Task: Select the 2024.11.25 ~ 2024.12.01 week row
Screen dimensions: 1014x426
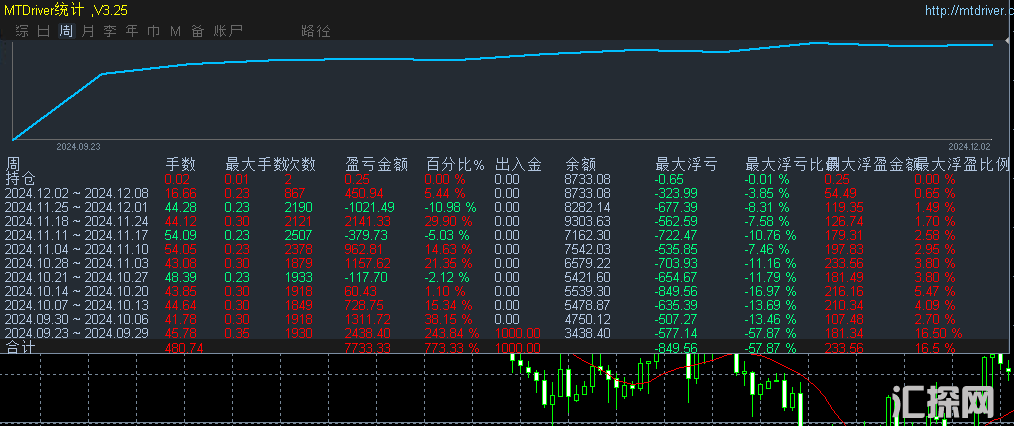Action: [x=76, y=207]
